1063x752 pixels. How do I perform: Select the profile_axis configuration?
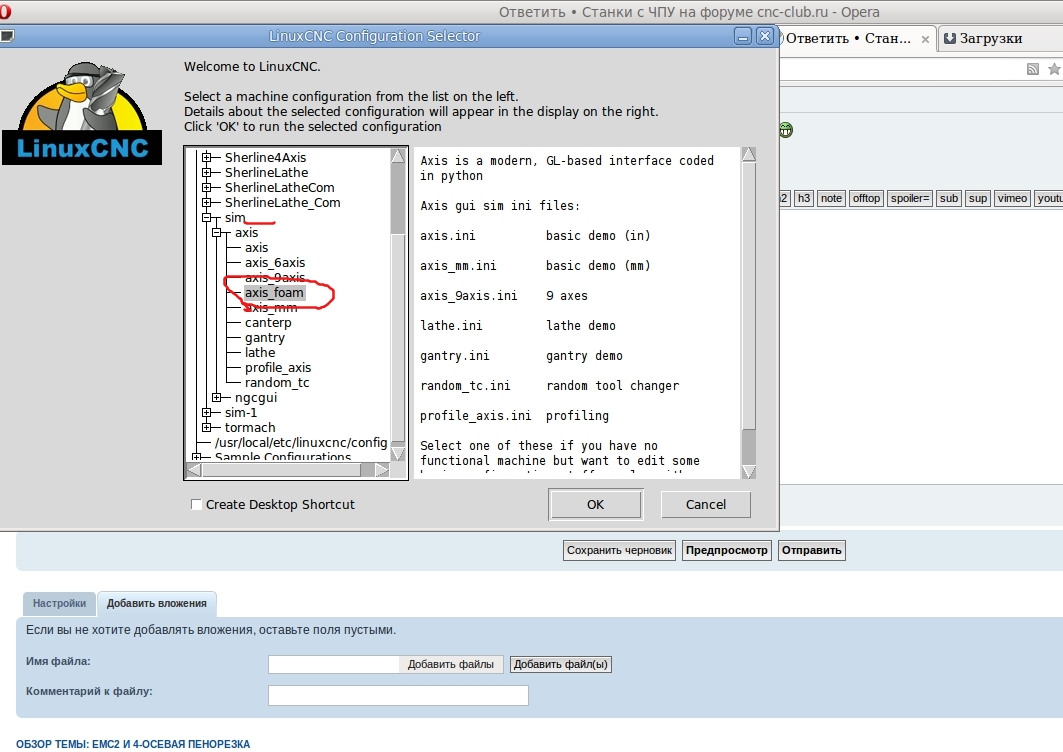tap(278, 368)
